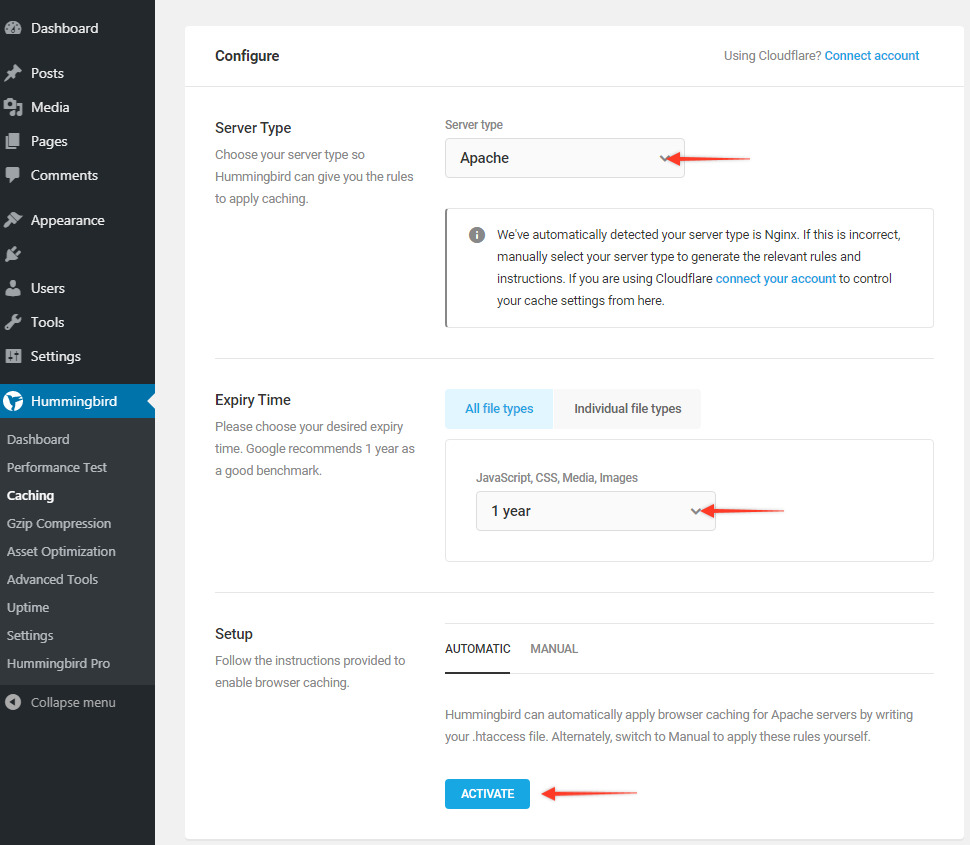
Task: Click the Tools wrench icon
Action: click(13, 322)
